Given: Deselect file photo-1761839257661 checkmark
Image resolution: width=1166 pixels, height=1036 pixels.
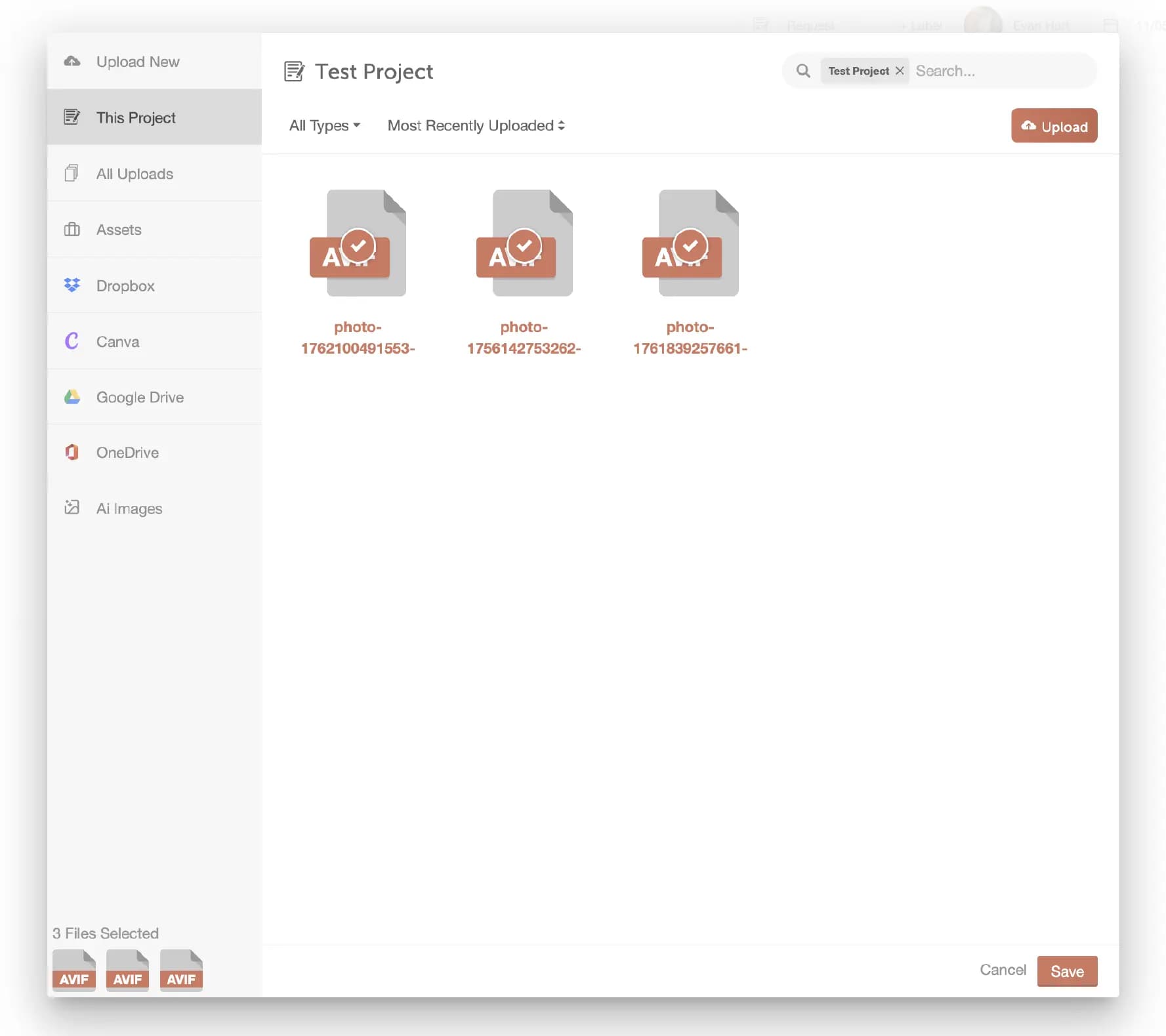Looking at the screenshot, I should (x=690, y=246).
